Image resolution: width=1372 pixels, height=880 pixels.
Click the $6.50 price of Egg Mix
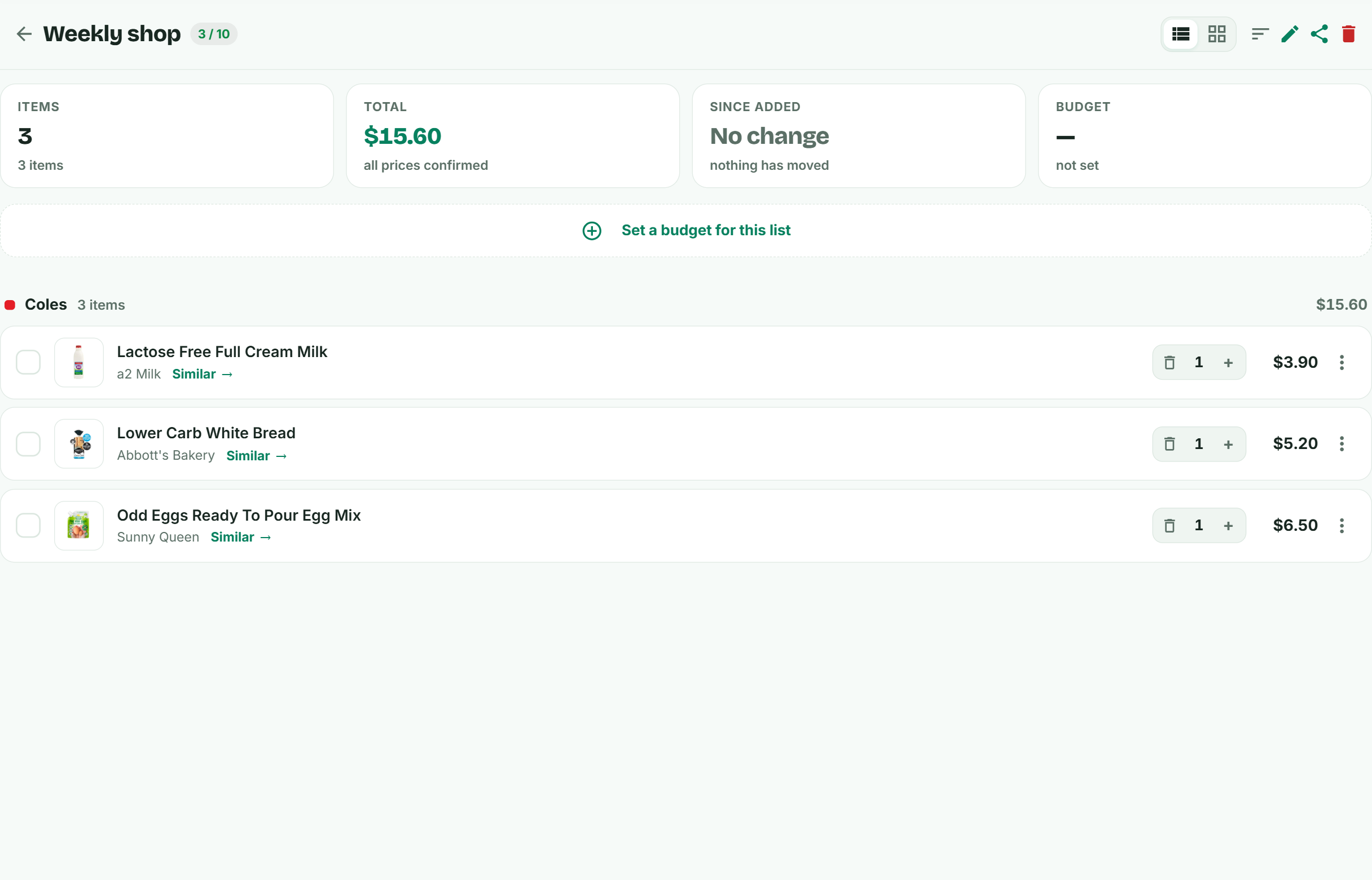1295,526
